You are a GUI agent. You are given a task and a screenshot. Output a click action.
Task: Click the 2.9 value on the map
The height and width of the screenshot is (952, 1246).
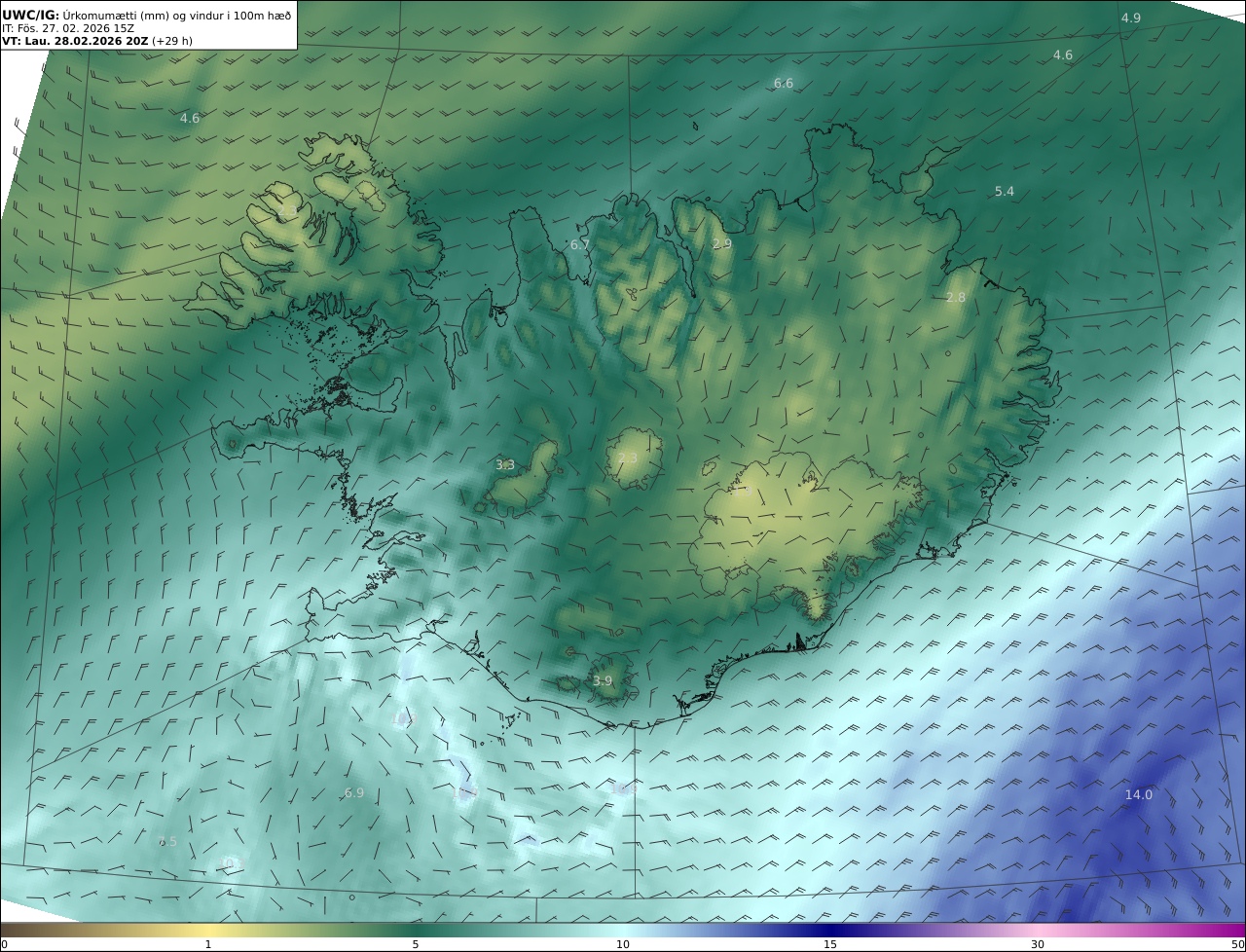click(x=721, y=244)
